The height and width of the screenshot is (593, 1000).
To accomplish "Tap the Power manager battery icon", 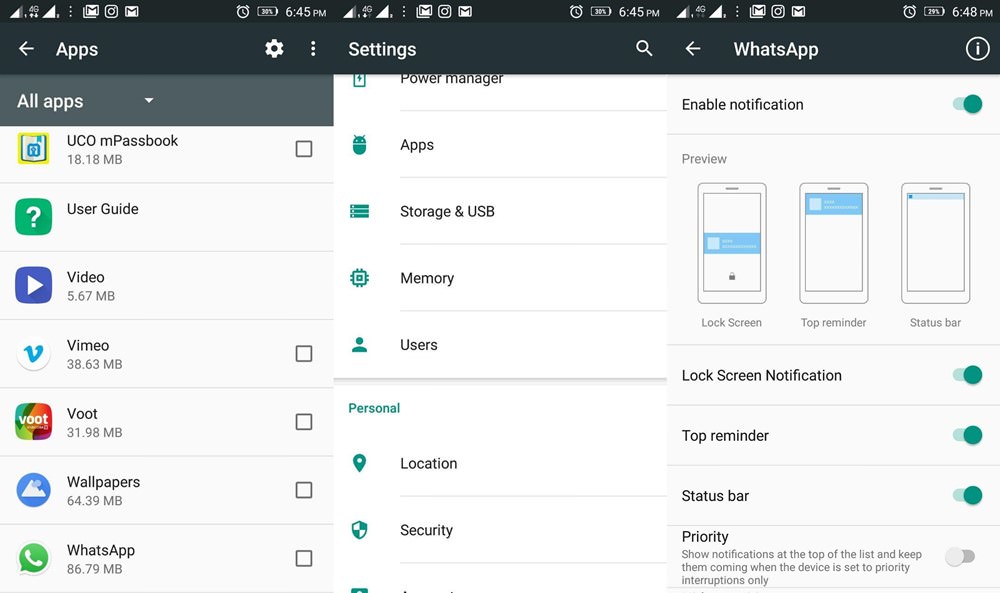I will [360, 80].
